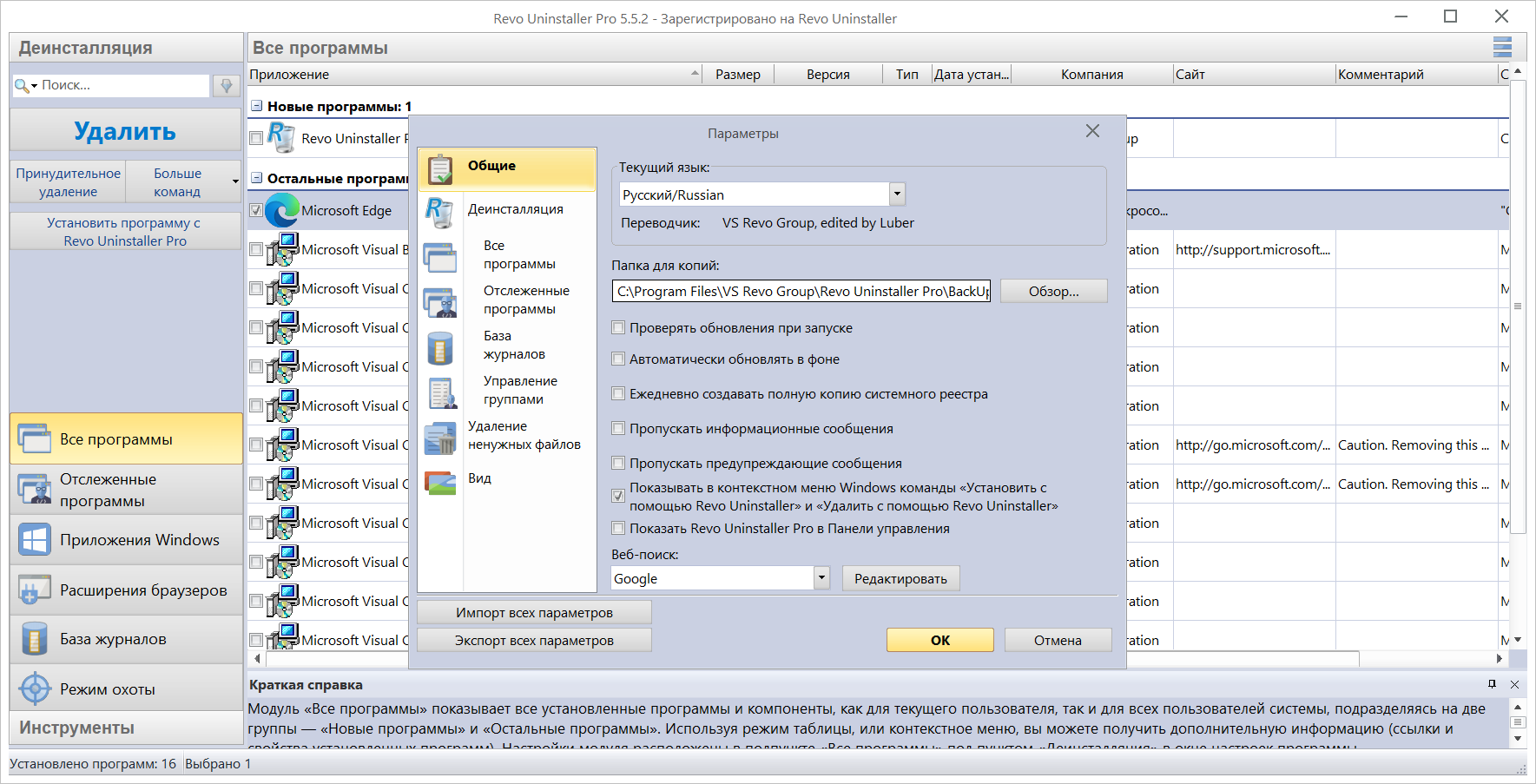Click the Вид picture icon in Параметры
Viewport: 1536px width, 784px height.
(440, 482)
